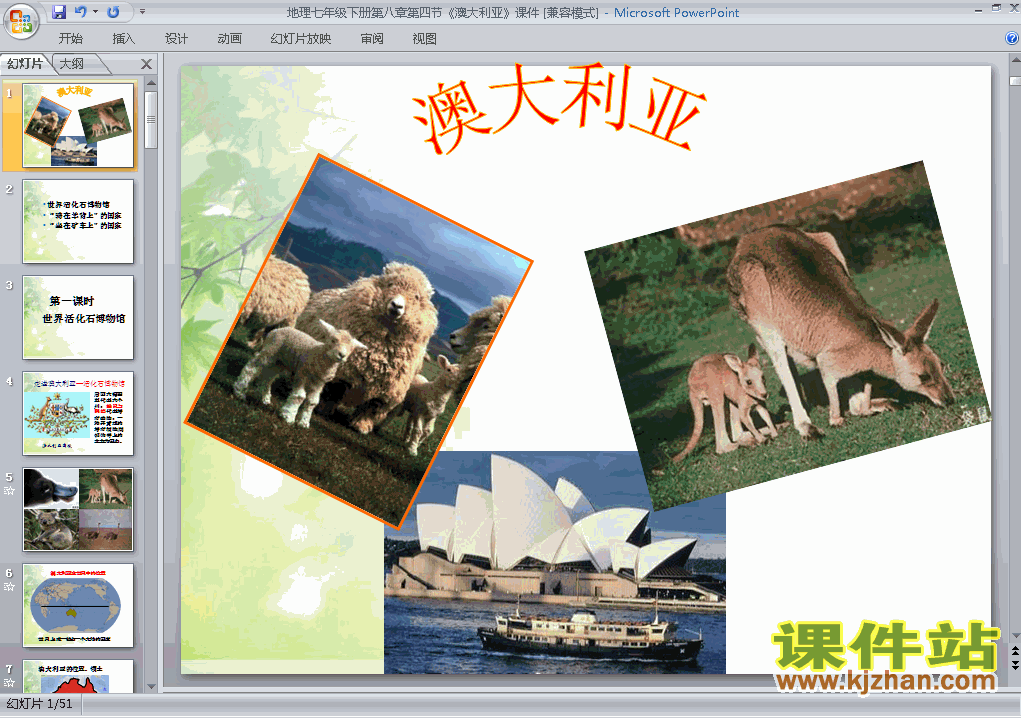1021x718 pixels.
Task: Switch to the 设计 ribbon tab
Action: pyautogui.click(x=176, y=38)
